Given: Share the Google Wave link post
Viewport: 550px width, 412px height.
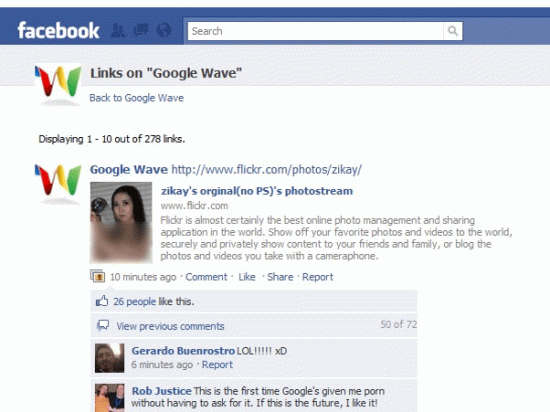Looking at the screenshot, I should click(280, 277).
